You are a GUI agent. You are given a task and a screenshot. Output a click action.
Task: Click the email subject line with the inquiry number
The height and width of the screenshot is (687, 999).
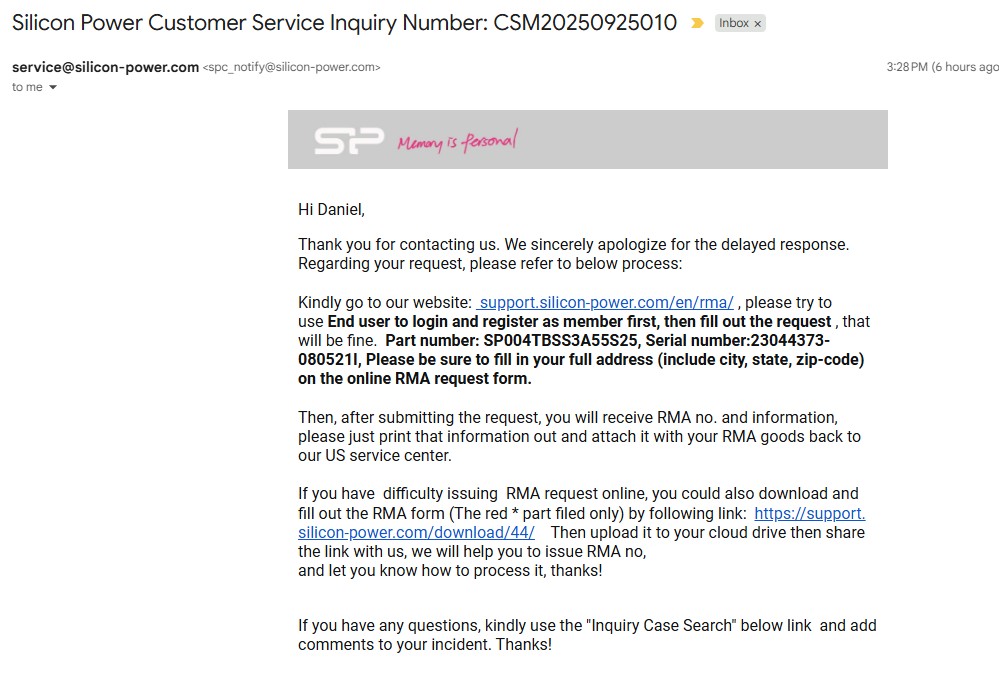pos(344,22)
